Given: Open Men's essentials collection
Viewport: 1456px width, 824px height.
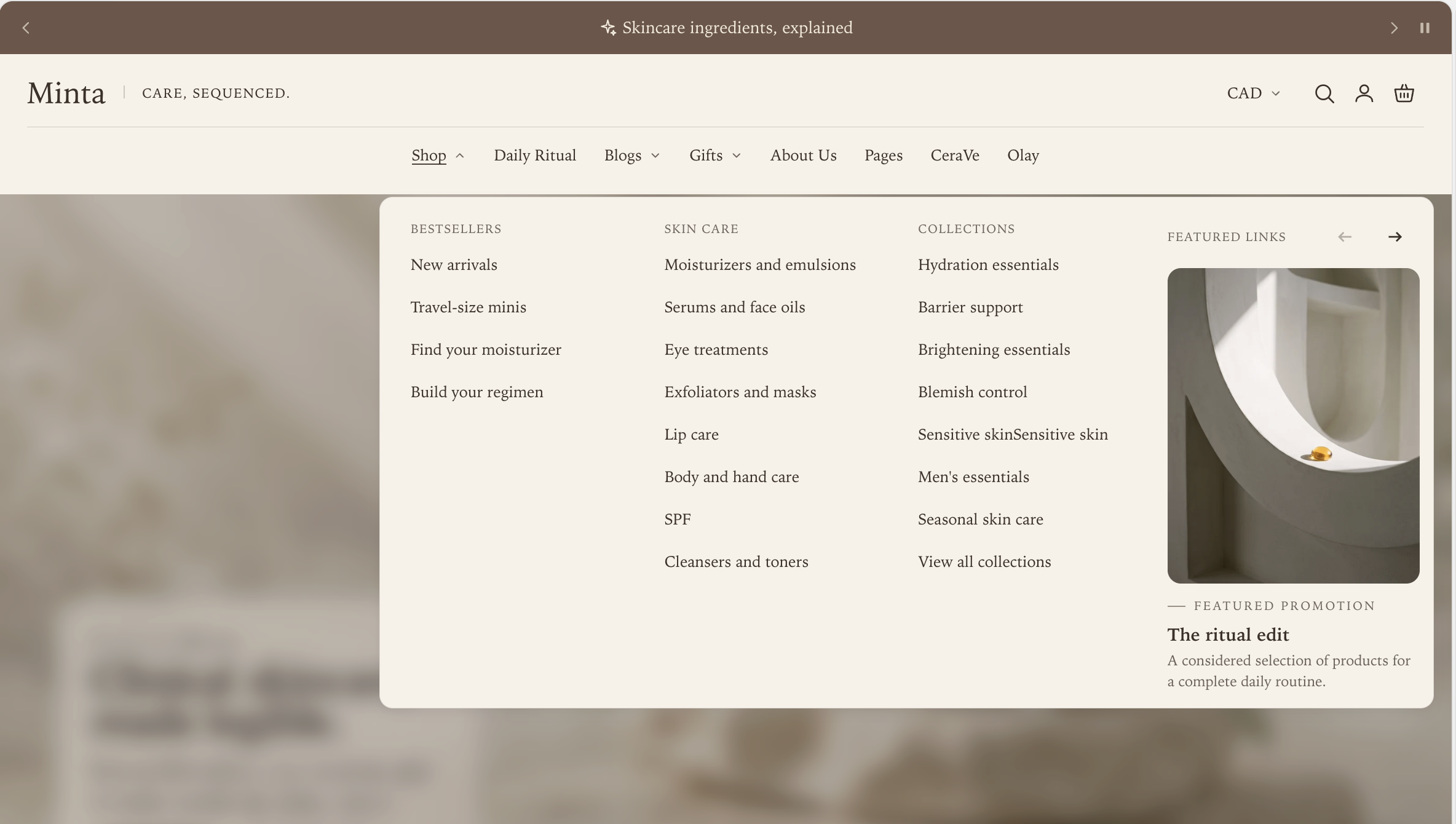Looking at the screenshot, I should coord(973,477).
